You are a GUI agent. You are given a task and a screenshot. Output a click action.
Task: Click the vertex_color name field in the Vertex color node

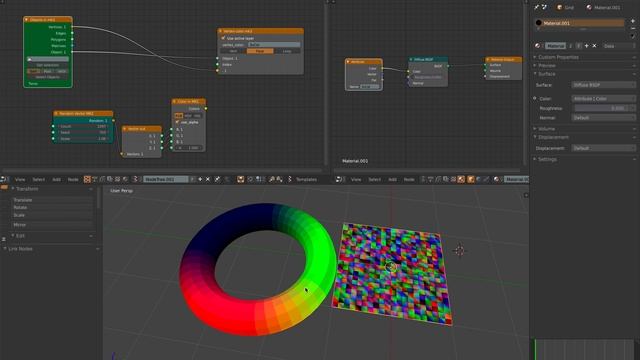point(274,44)
